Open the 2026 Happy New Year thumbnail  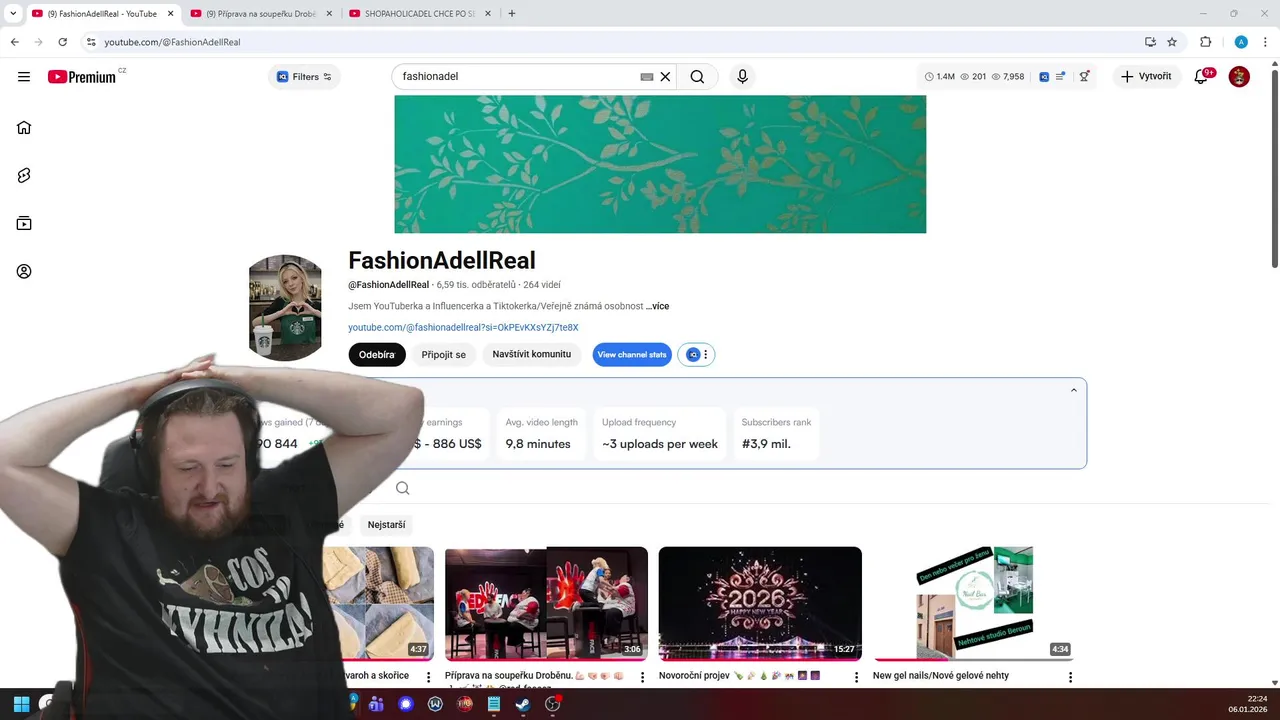(x=760, y=603)
